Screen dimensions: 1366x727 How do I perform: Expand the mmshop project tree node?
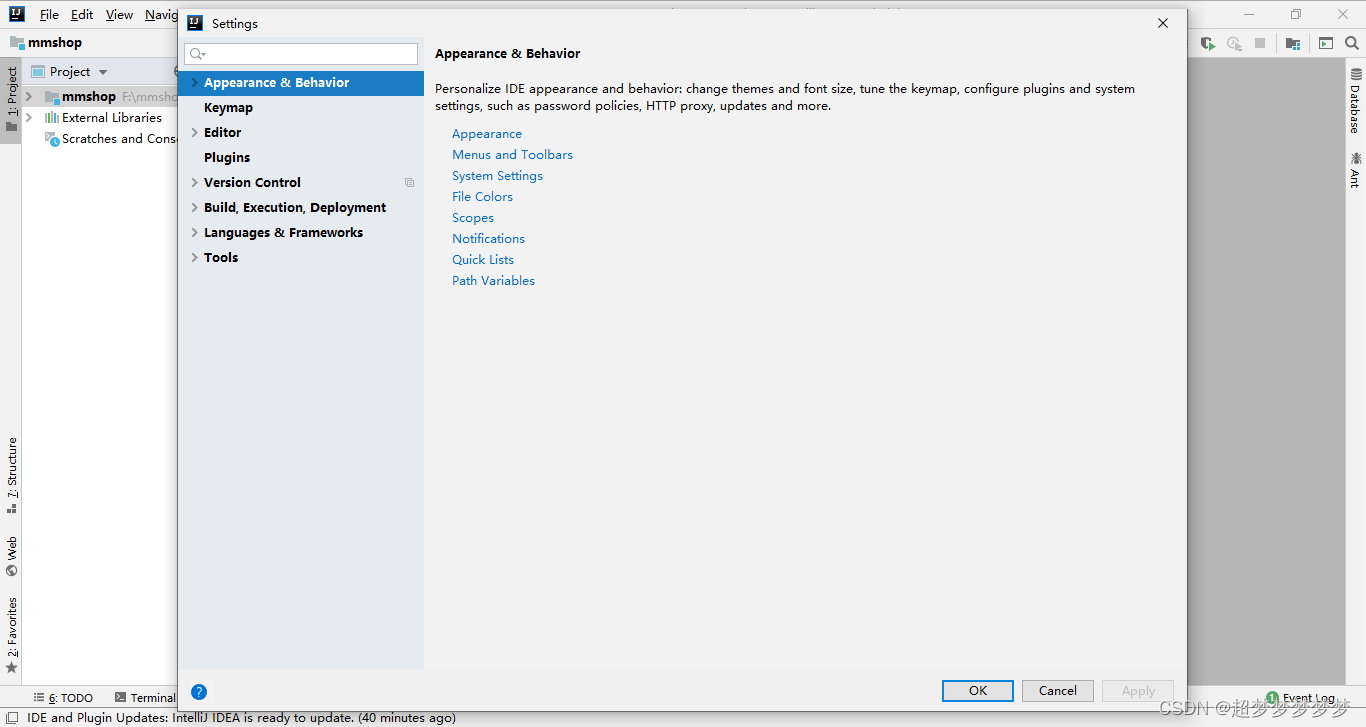coord(29,96)
